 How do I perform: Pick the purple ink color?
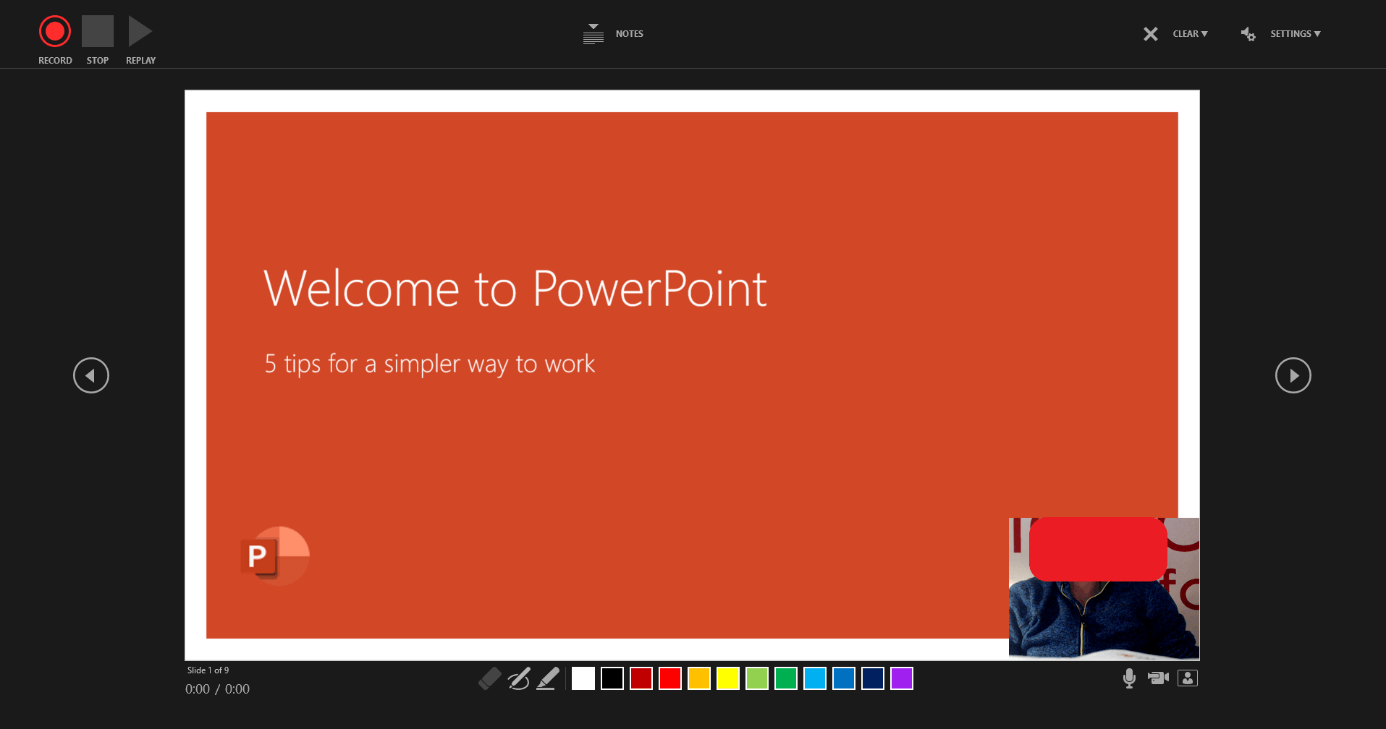(x=902, y=679)
